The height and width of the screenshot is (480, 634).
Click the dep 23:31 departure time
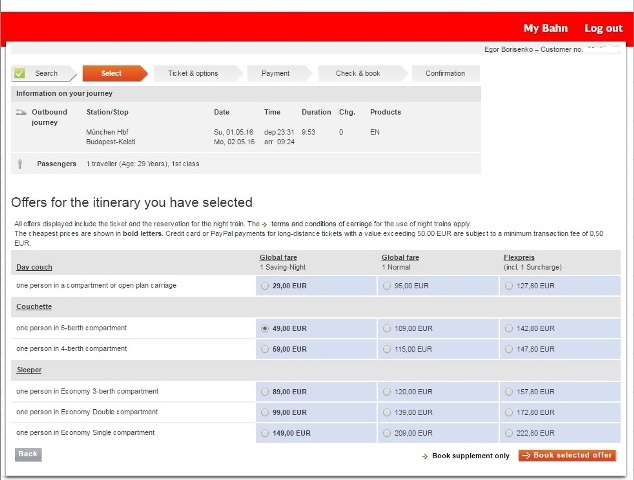pyautogui.click(x=279, y=132)
